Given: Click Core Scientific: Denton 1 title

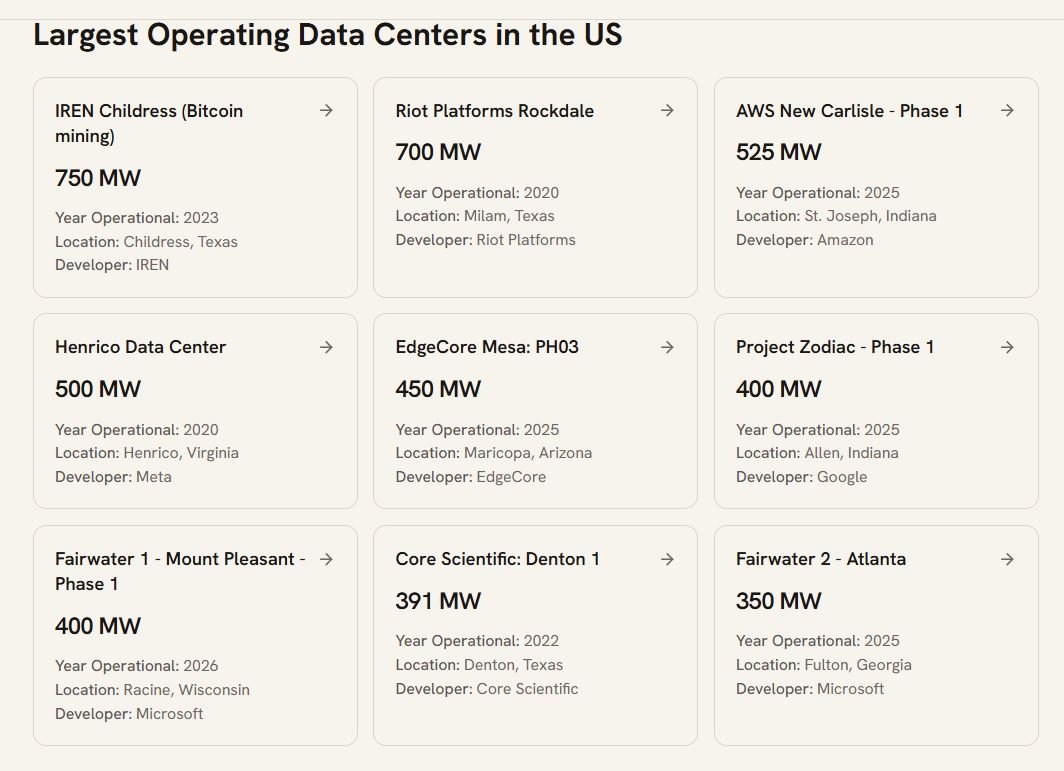Looking at the screenshot, I should (497, 559).
